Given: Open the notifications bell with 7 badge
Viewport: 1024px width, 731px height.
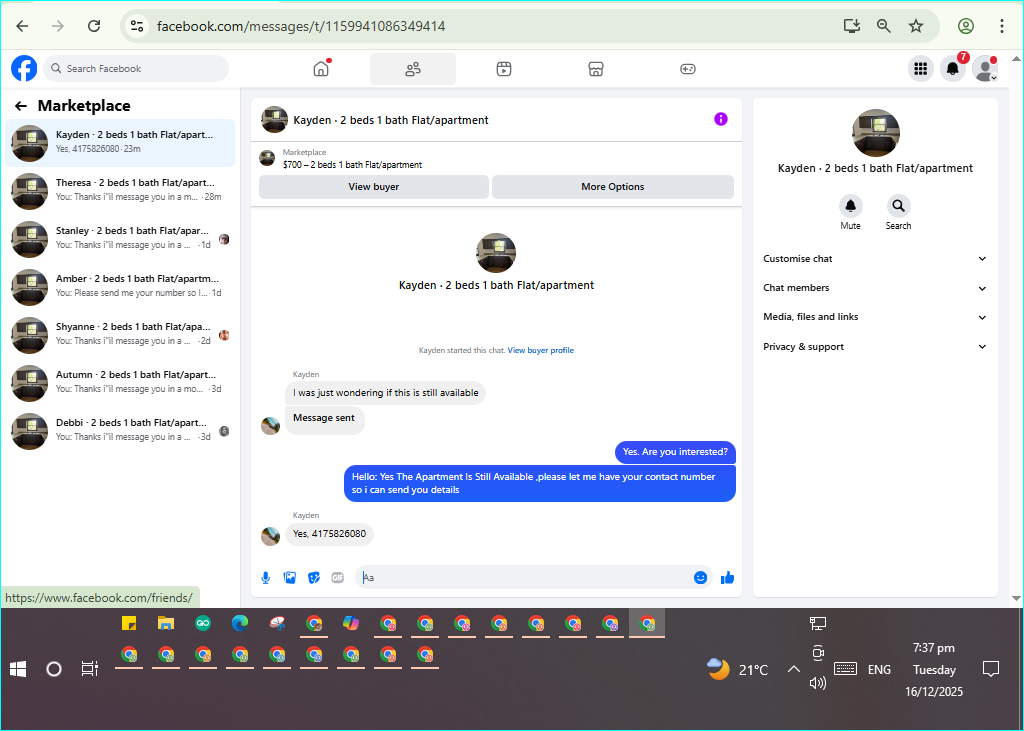Looking at the screenshot, I should point(953,69).
